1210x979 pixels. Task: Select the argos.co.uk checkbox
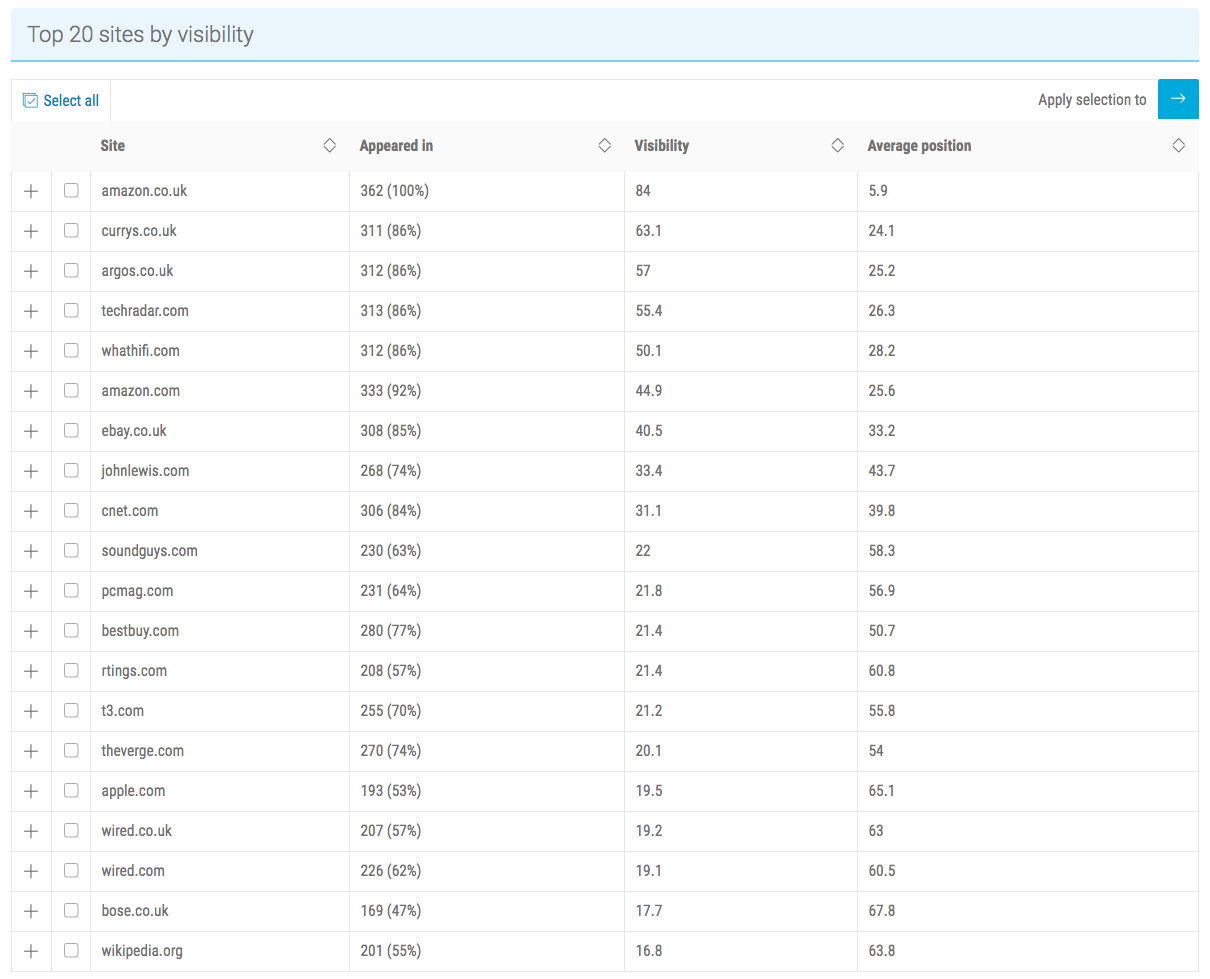pyautogui.click(x=71, y=270)
